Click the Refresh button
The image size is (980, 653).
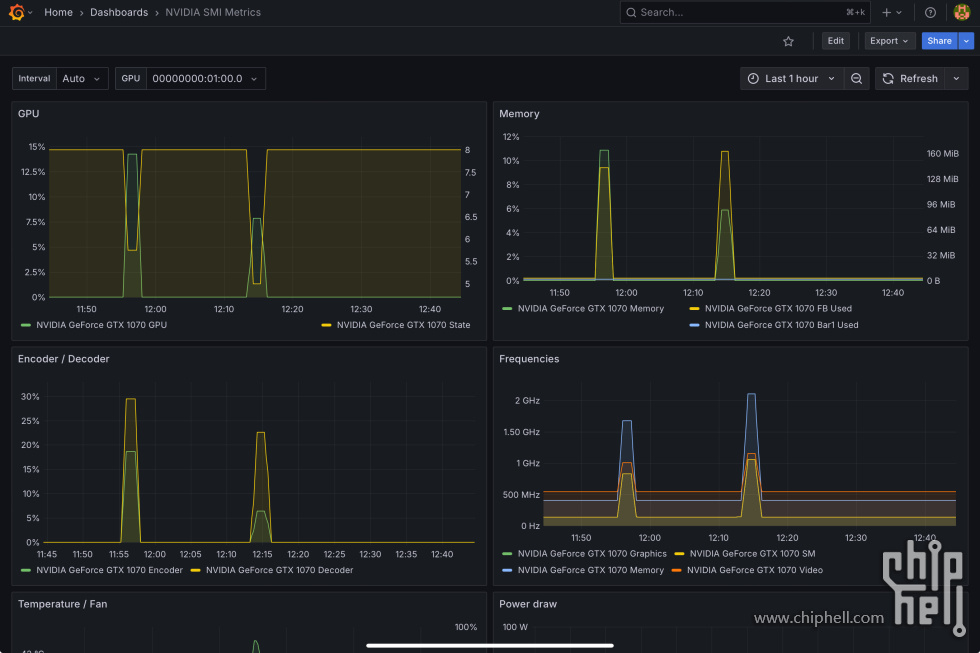click(910, 79)
